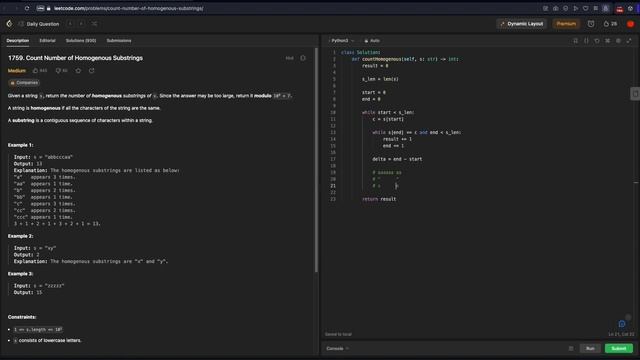Open the Companies tag
The image size is (640, 360).
point(24,83)
